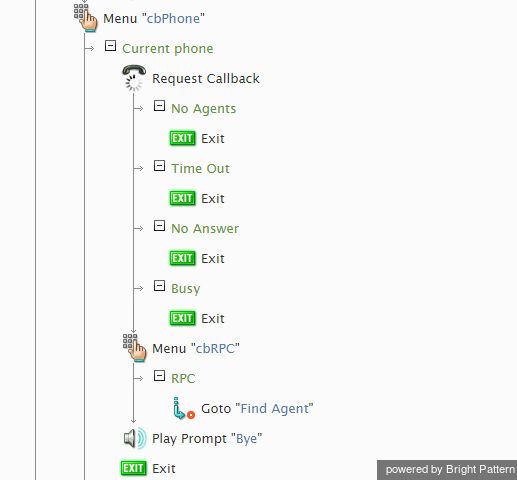Select the Exit icon under No Agents
This screenshot has width=517, height=480.
(x=182, y=138)
